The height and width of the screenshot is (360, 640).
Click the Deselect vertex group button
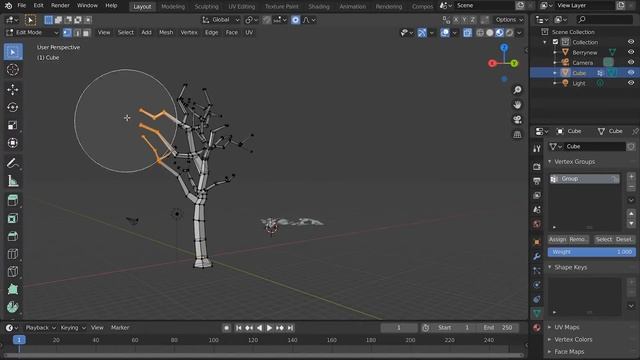624,240
